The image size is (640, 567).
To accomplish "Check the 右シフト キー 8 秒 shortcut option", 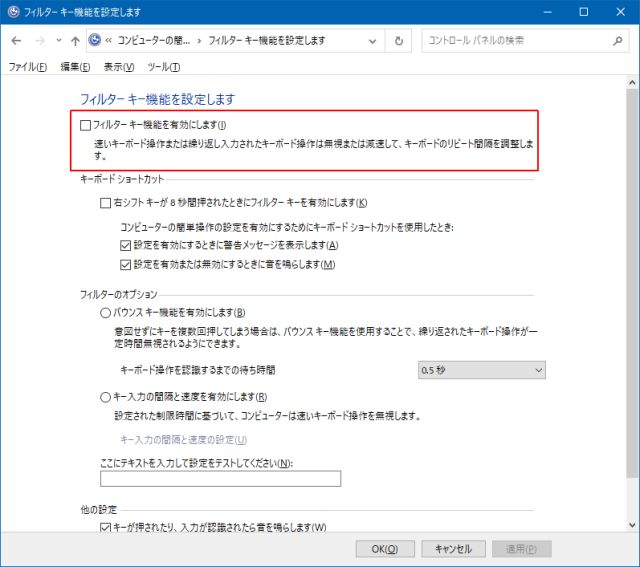I will tap(106, 203).
